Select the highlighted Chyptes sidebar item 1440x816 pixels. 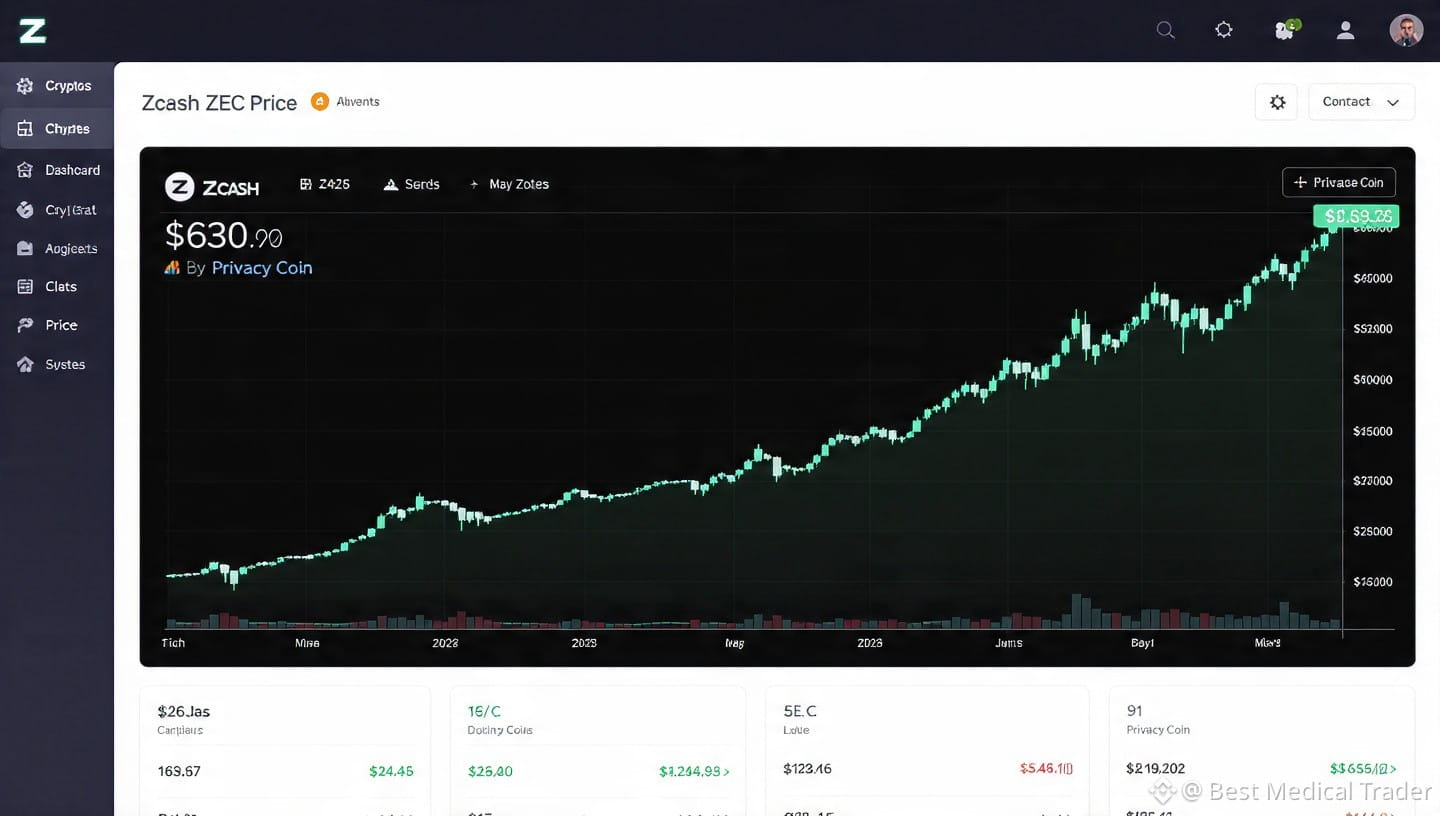[x=57, y=129]
